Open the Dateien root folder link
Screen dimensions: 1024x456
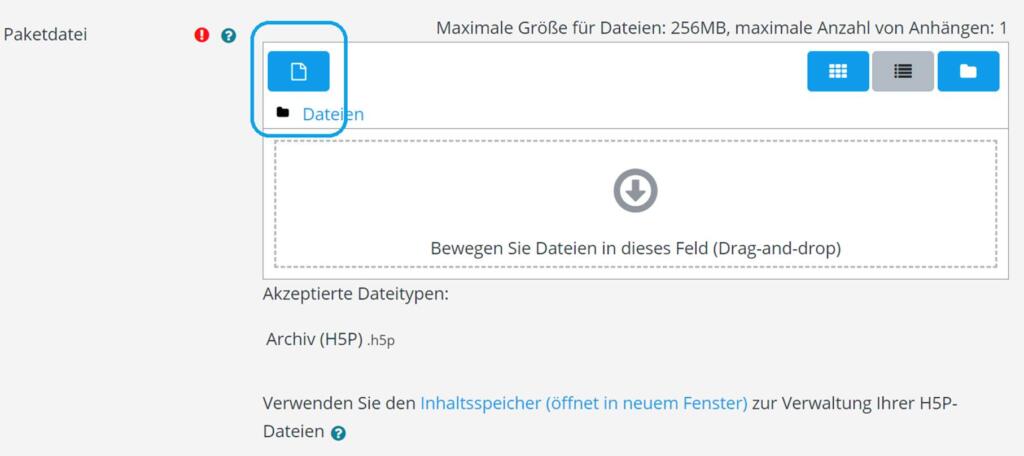click(333, 114)
